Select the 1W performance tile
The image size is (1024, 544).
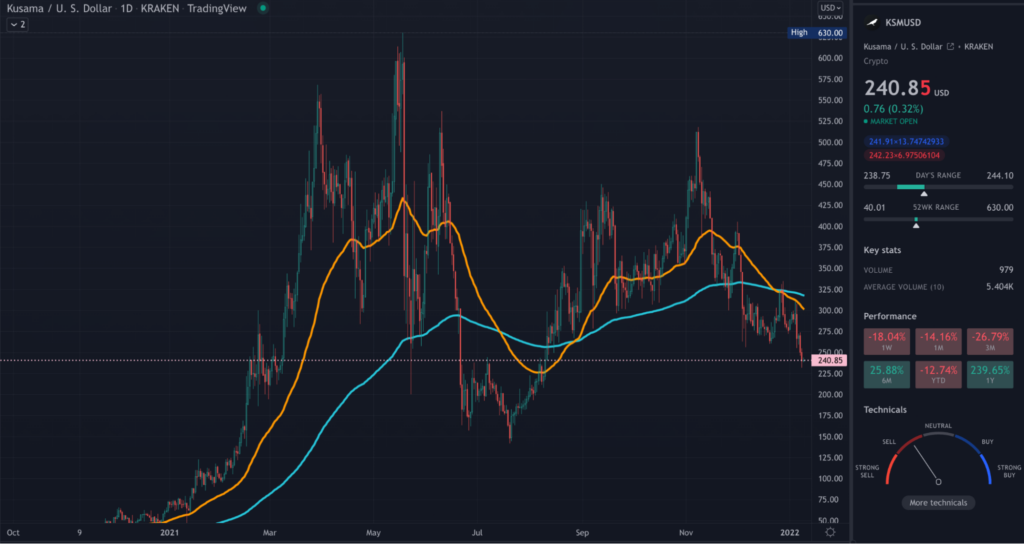coord(887,342)
